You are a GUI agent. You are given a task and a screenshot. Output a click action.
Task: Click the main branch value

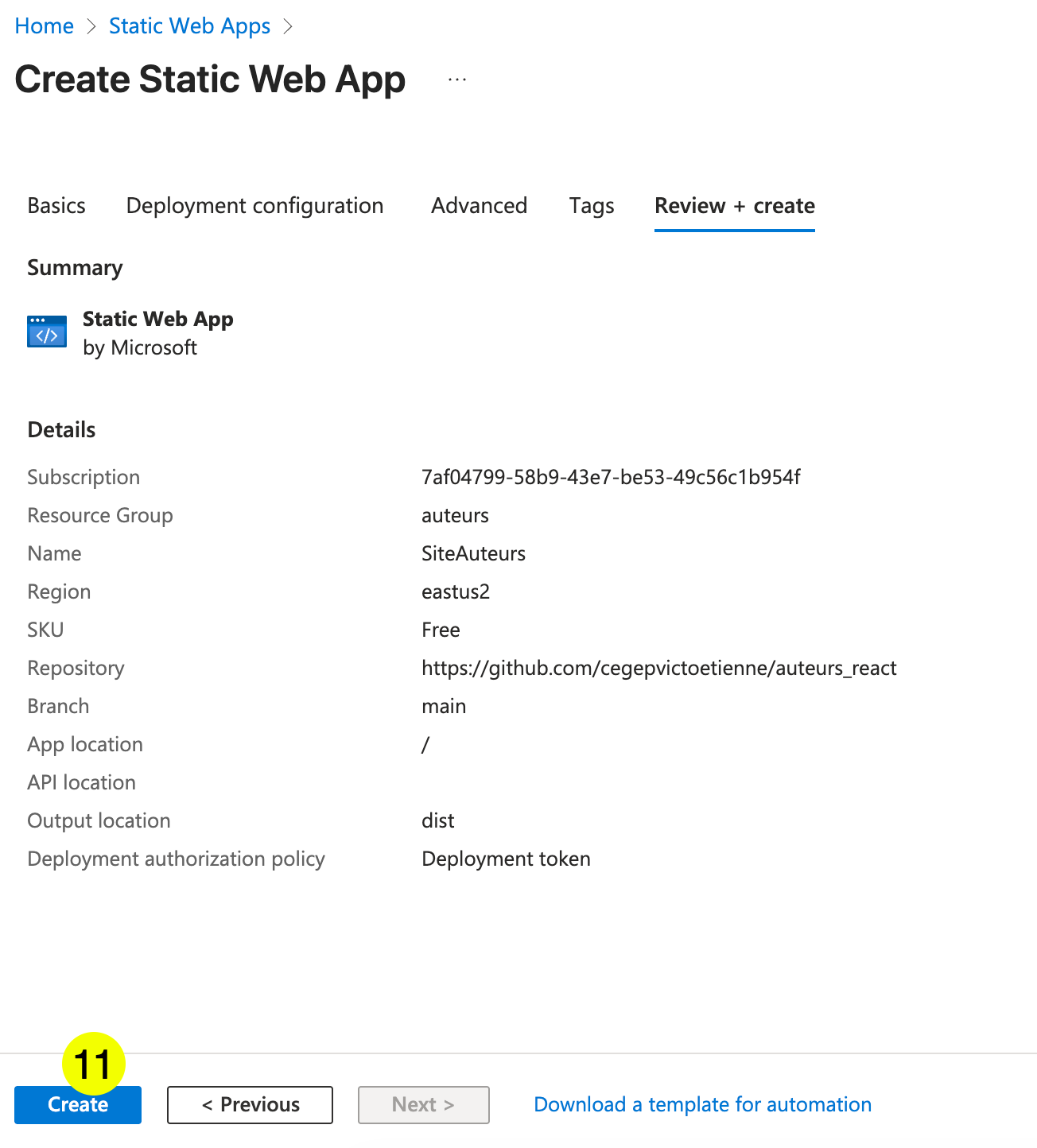[444, 706]
